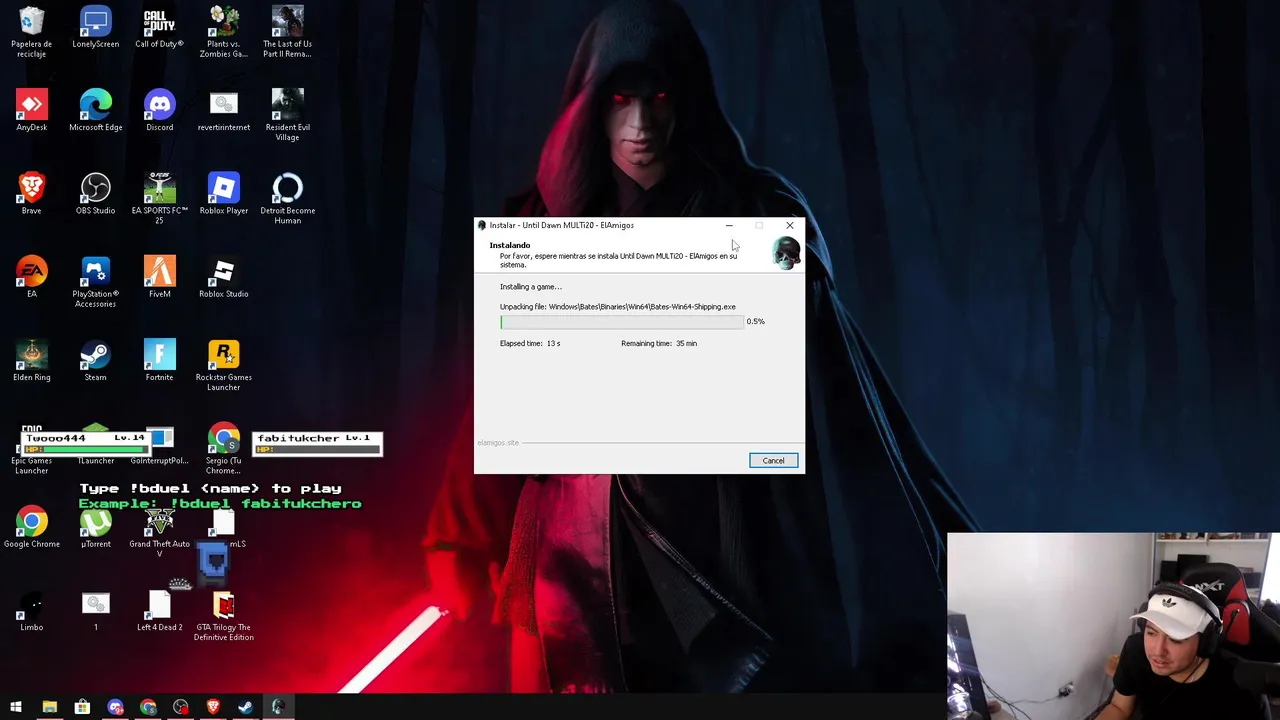Select the Limbo desktop icon
Image resolution: width=1280 pixels, height=720 pixels.
32,611
